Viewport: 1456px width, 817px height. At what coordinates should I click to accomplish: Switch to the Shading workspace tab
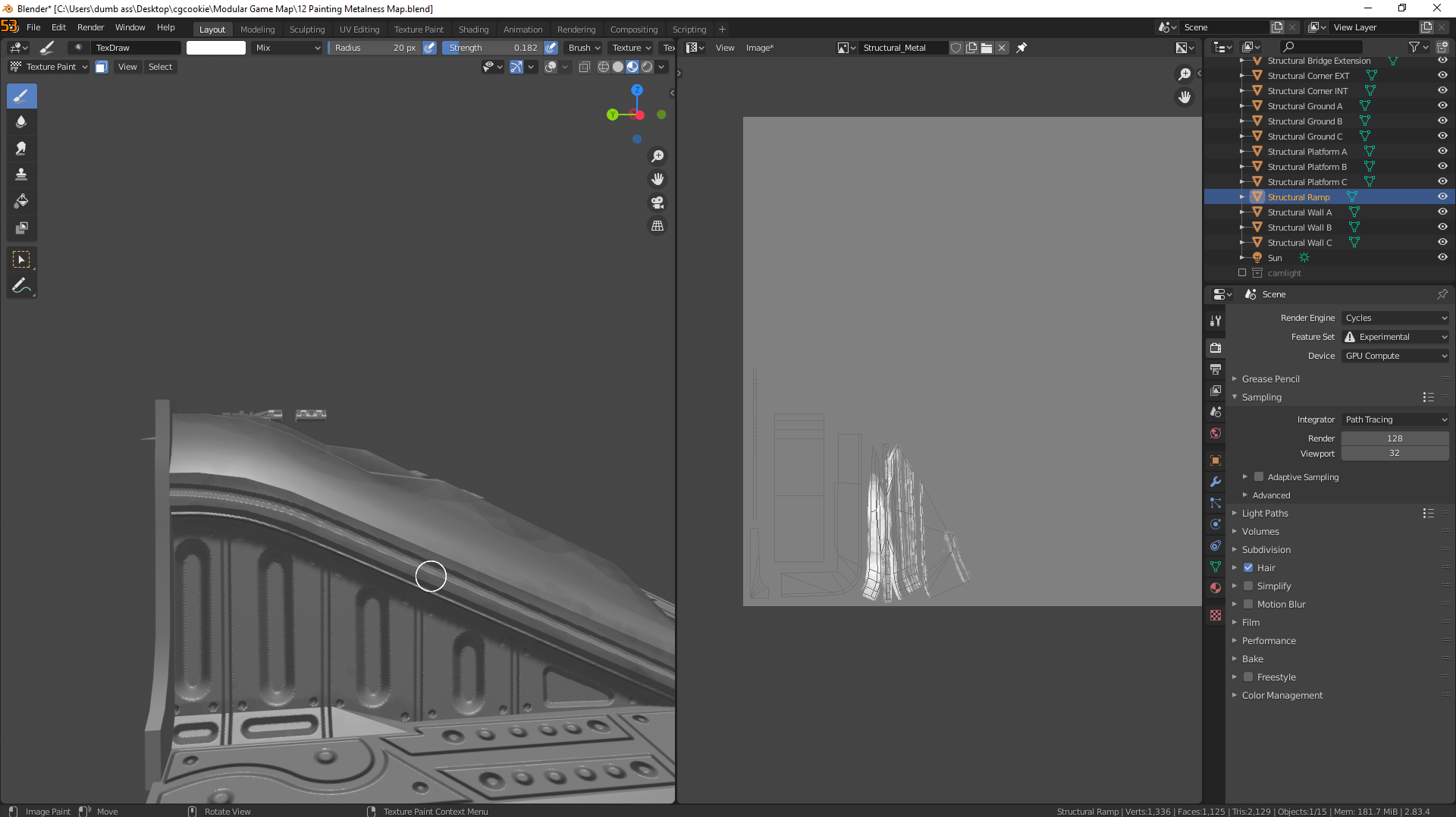click(473, 29)
